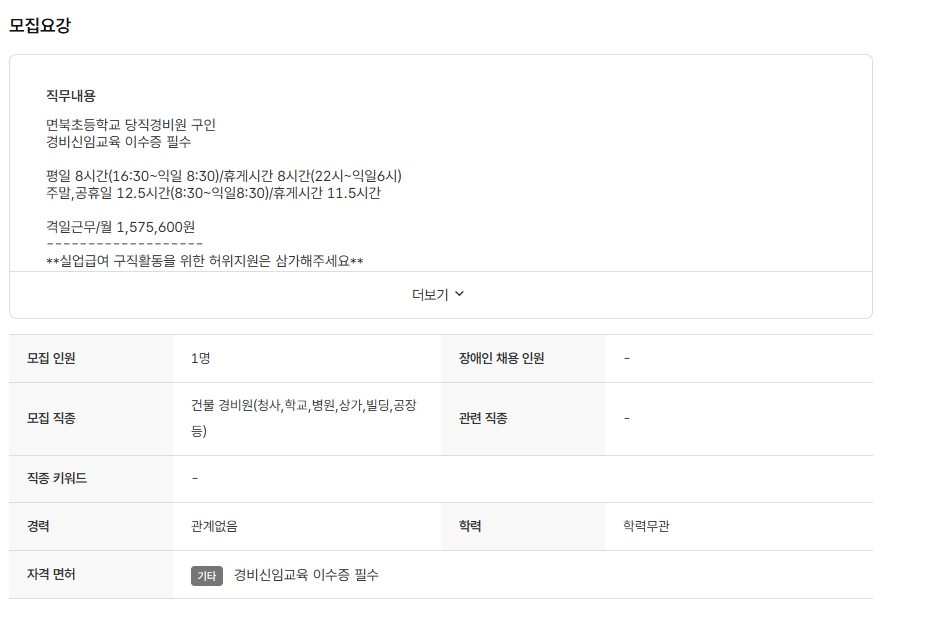The width and height of the screenshot is (938, 637).
Task: Click the 관련 직종 label cell
Action: click(483, 418)
